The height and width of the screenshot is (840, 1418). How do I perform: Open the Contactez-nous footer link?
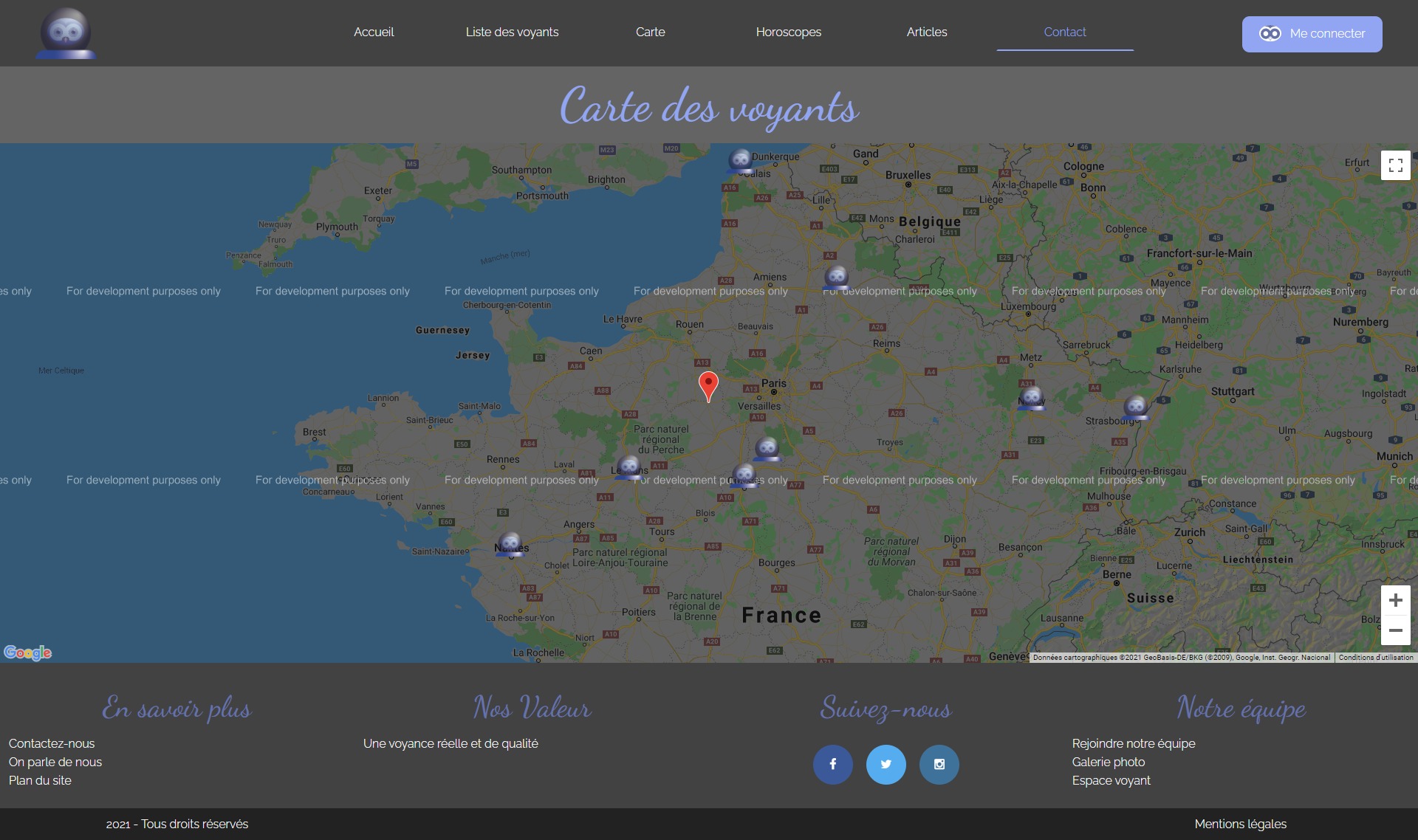[x=52, y=743]
